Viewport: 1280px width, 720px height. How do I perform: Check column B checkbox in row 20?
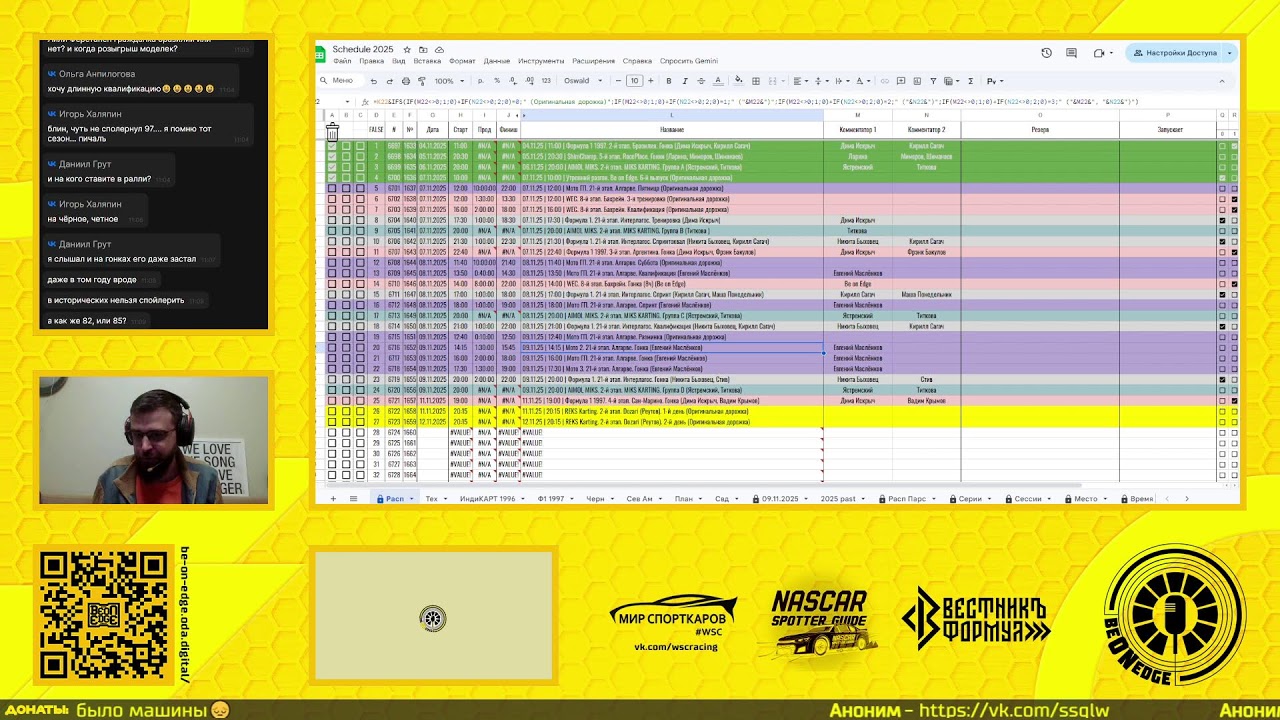tap(346, 347)
